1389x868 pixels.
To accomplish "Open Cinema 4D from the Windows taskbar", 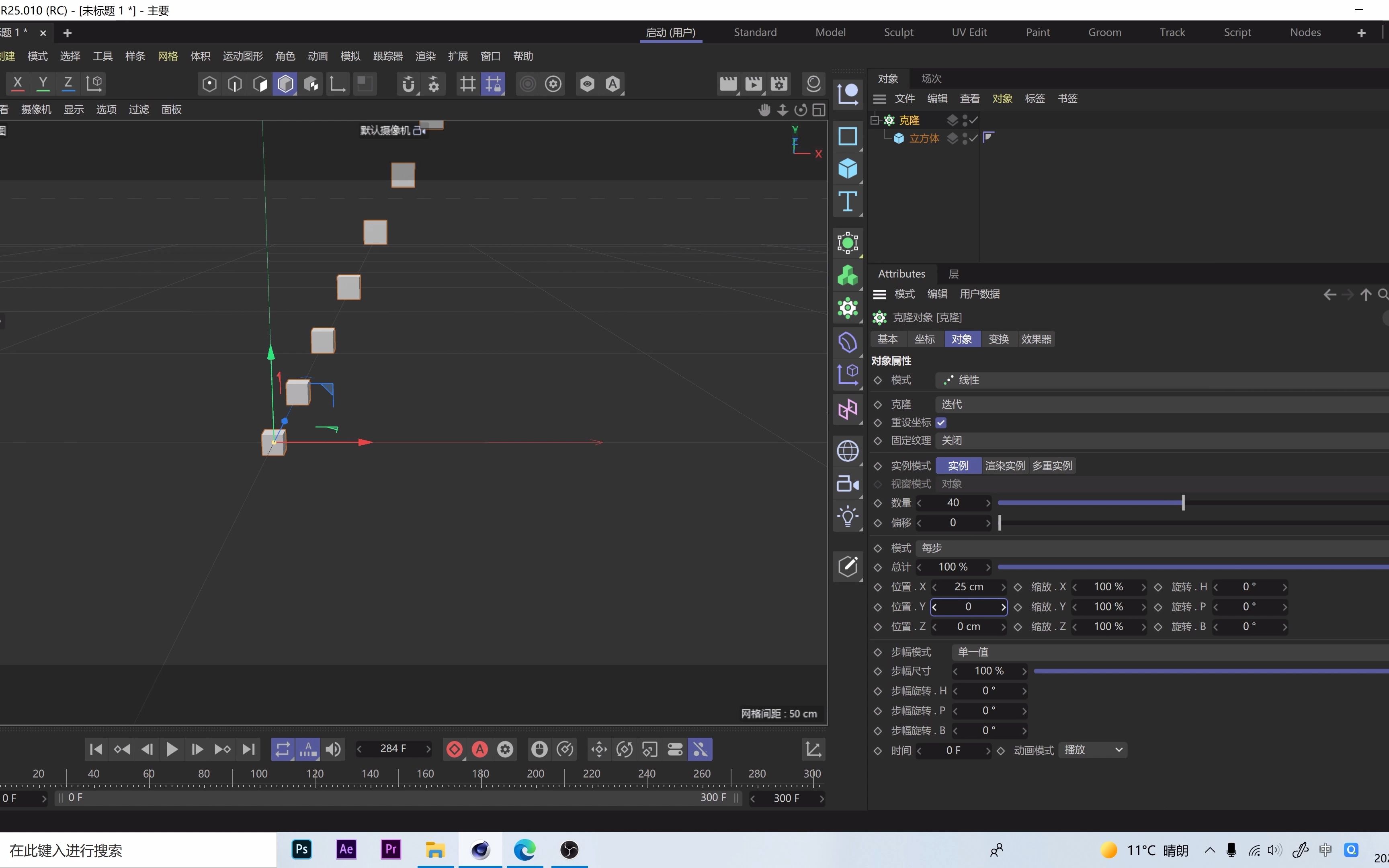I will (x=480, y=850).
